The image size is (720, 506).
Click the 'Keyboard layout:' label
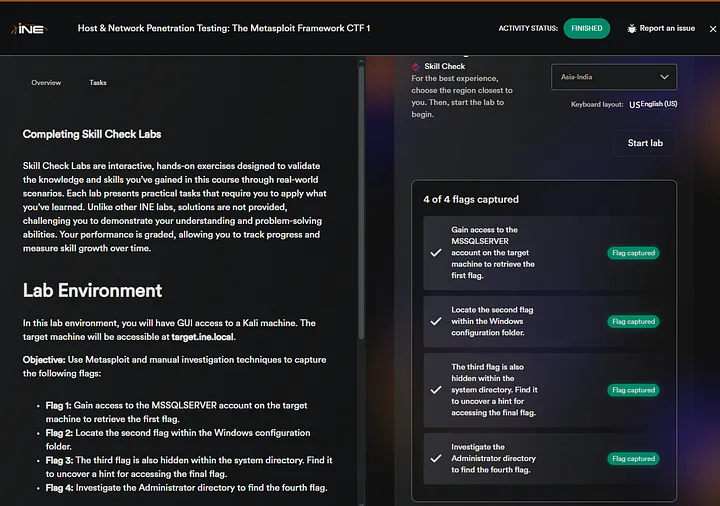coord(597,105)
